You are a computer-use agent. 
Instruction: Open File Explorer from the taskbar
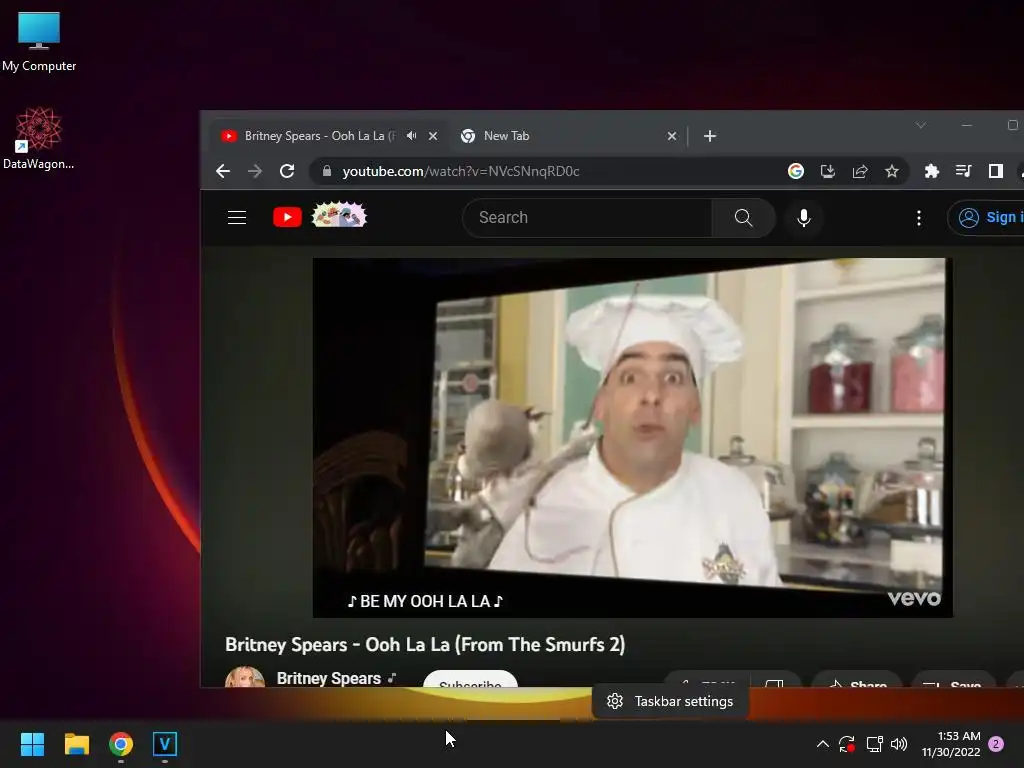(76, 744)
